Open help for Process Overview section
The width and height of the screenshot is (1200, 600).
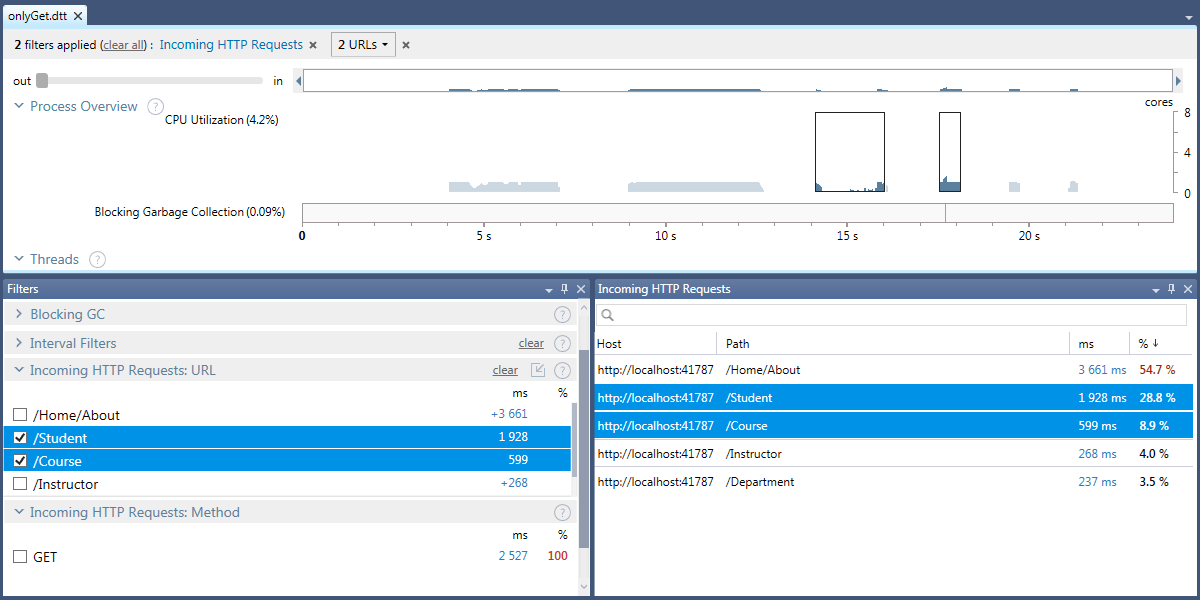coord(155,107)
